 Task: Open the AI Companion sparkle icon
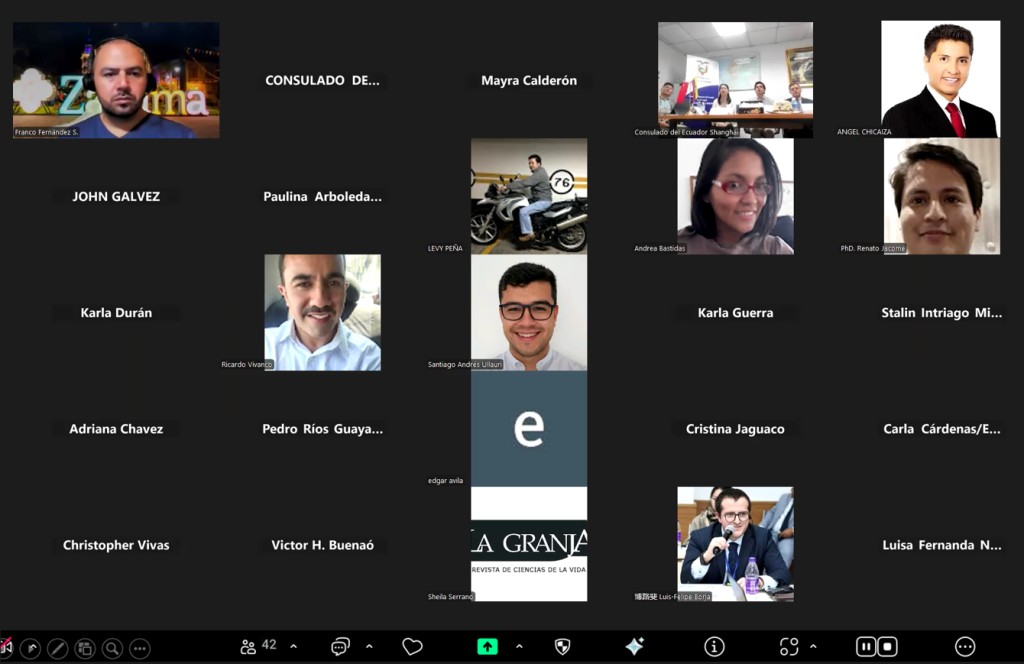pyautogui.click(x=634, y=647)
